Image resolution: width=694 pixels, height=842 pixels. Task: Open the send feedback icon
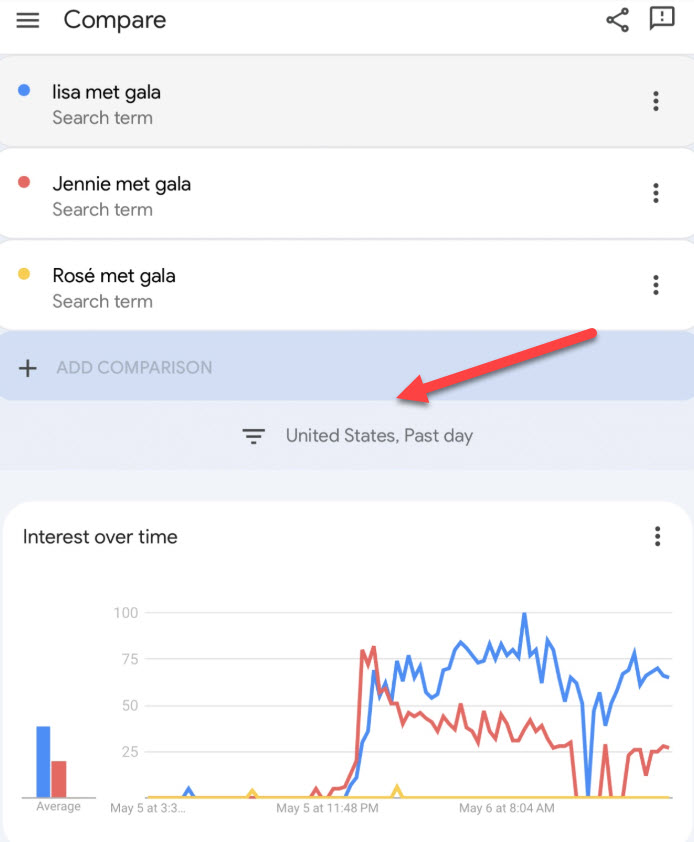pyautogui.click(x=662, y=19)
